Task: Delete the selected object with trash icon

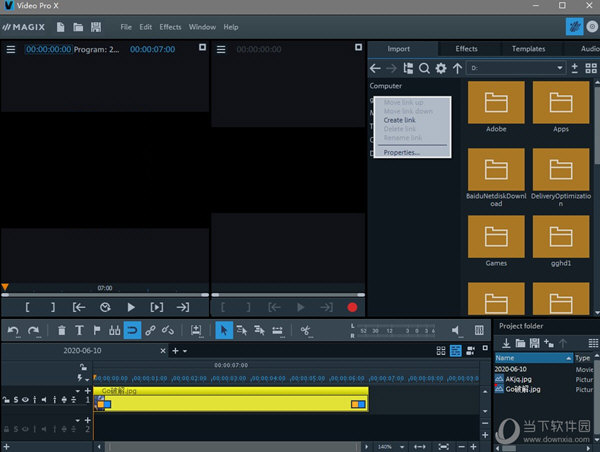Action: pyautogui.click(x=61, y=330)
